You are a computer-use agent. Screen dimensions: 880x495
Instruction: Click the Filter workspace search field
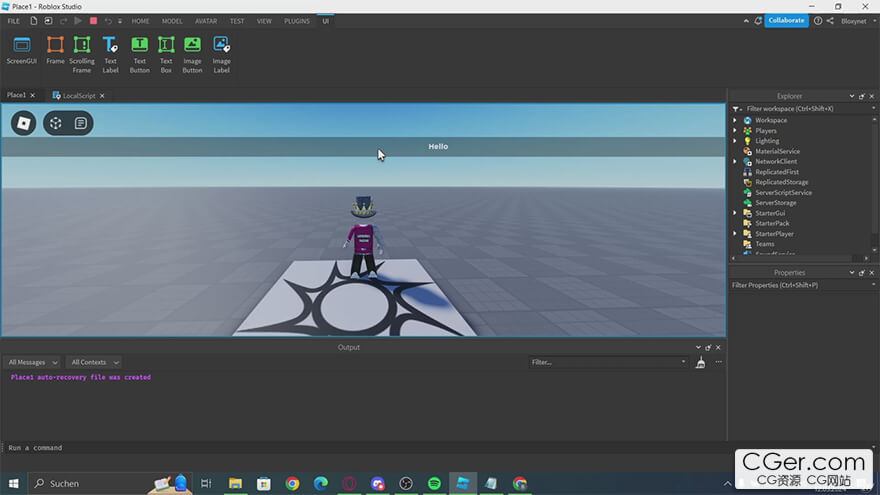tap(804, 108)
